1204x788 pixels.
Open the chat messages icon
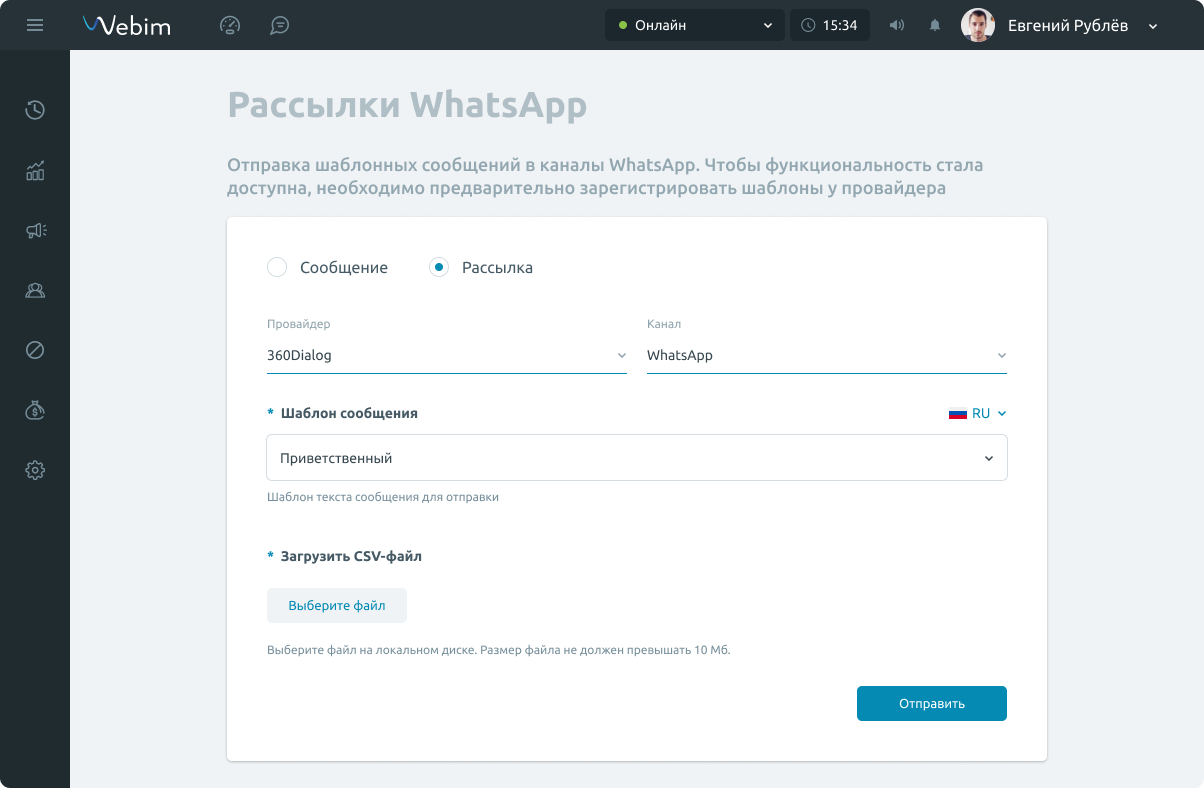pyautogui.click(x=280, y=26)
